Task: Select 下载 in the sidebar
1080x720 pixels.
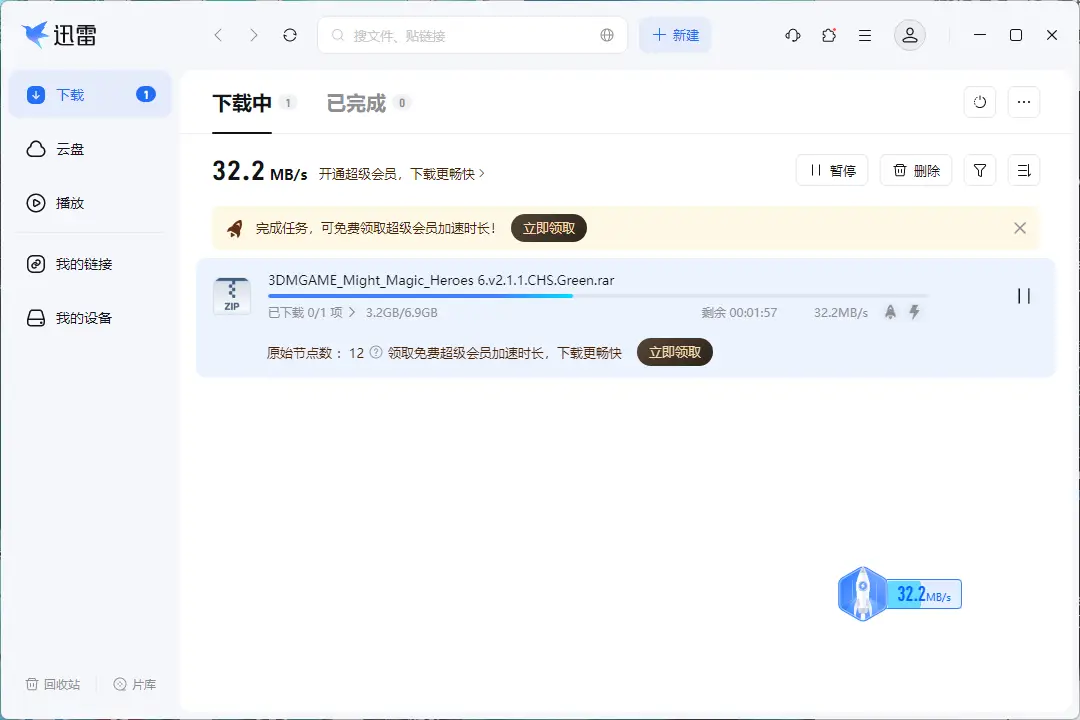Action: (x=90, y=94)
